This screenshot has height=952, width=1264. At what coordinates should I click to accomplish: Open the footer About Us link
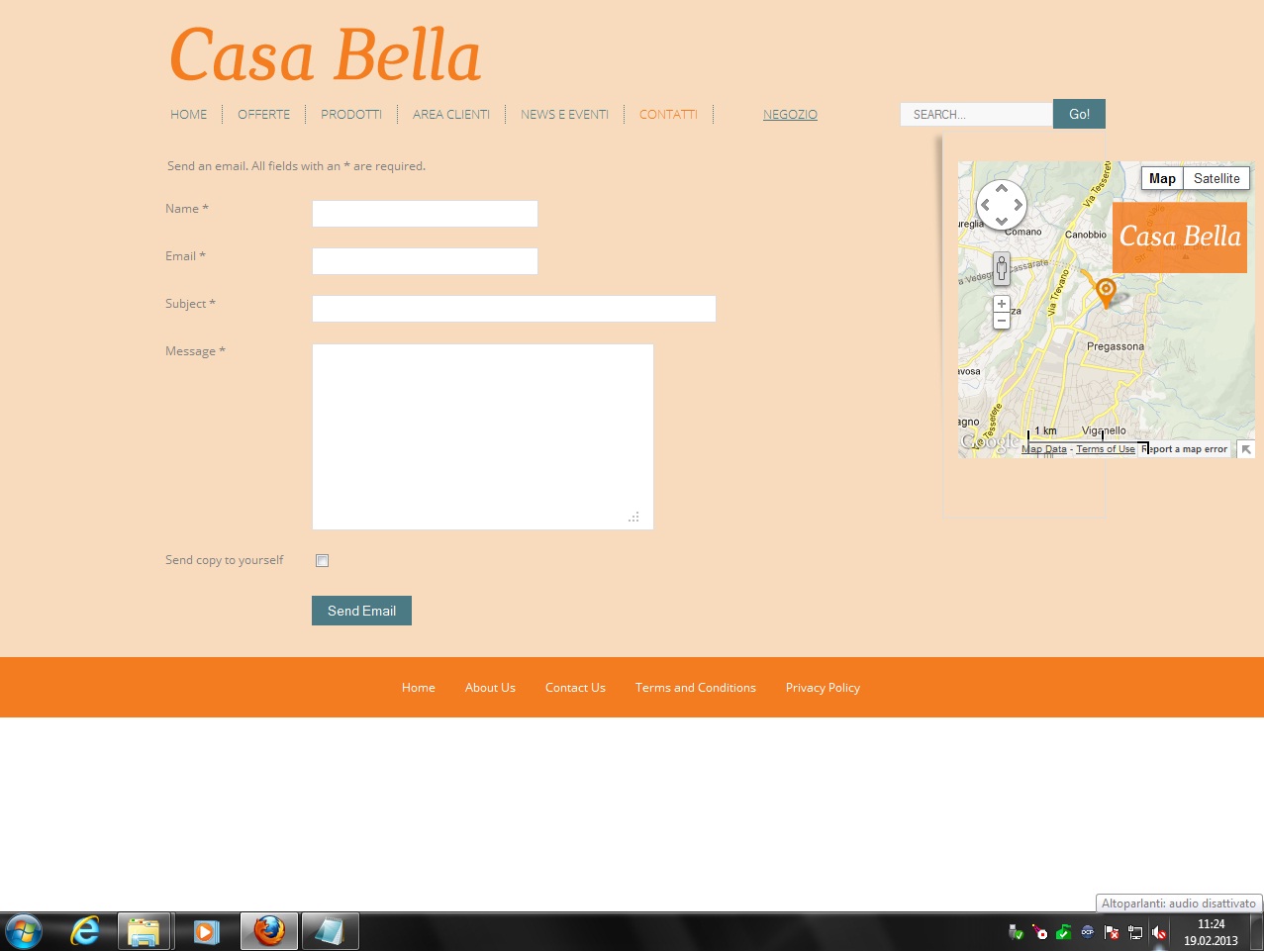click(x=490, y=688)
